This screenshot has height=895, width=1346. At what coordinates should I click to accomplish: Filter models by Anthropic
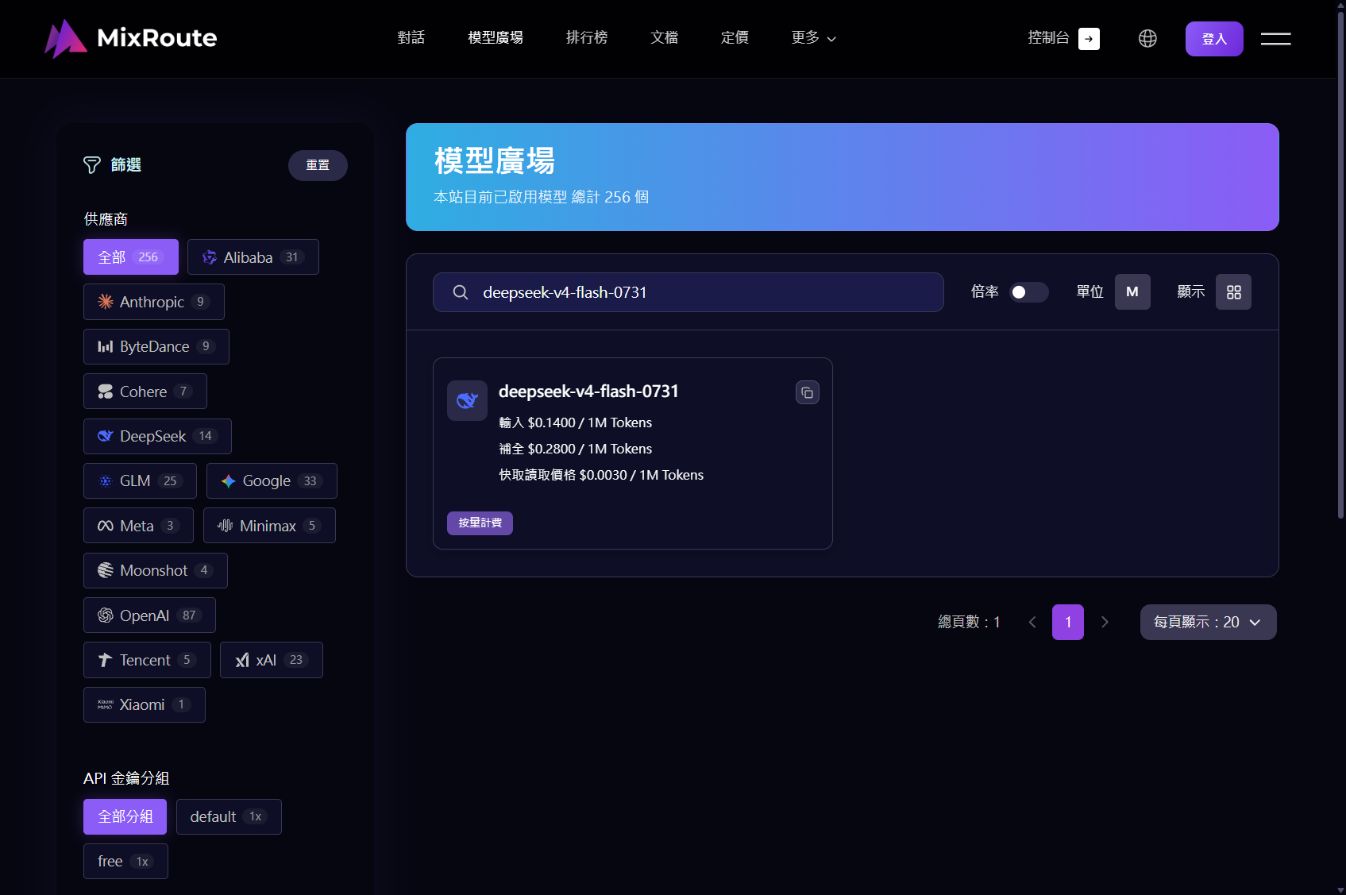(x=154, y=302)
